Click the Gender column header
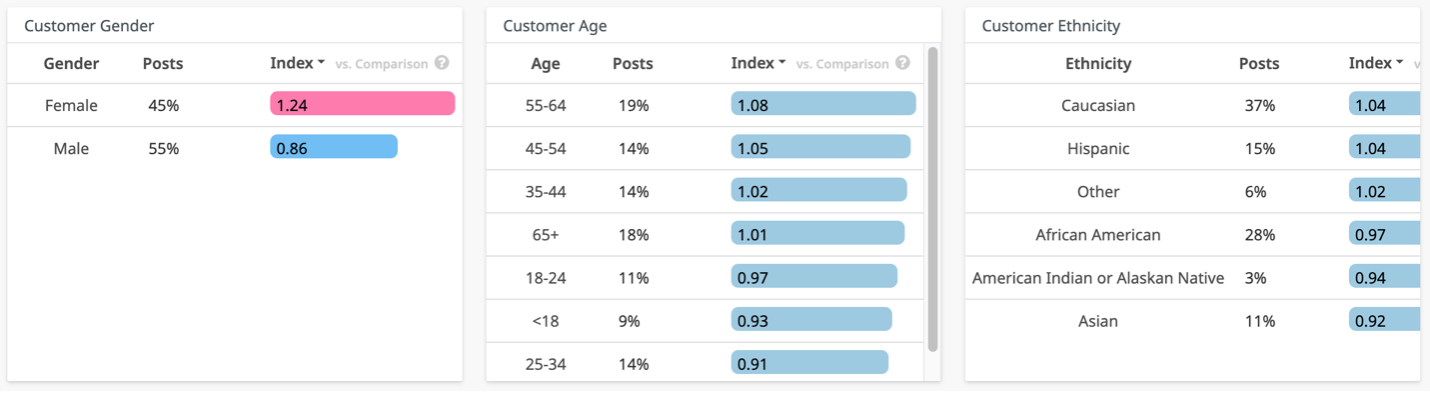1430x394 pixels. point(71,63)
